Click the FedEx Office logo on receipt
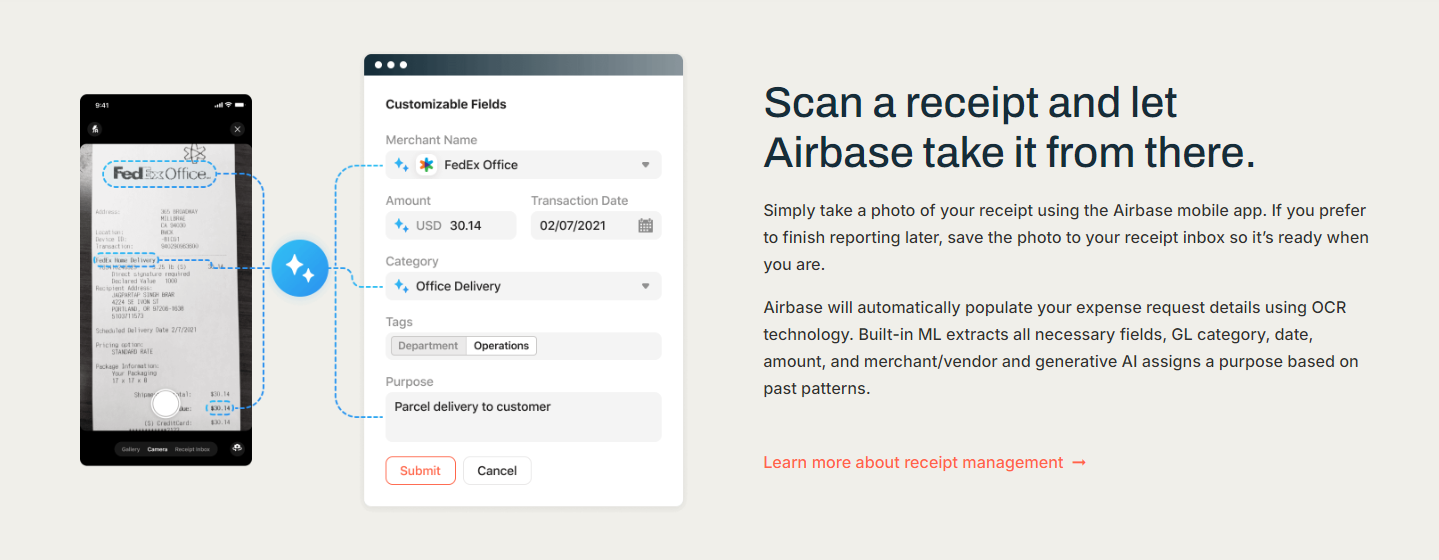This screenshot has width=1439, height=560. click(160, 173)
